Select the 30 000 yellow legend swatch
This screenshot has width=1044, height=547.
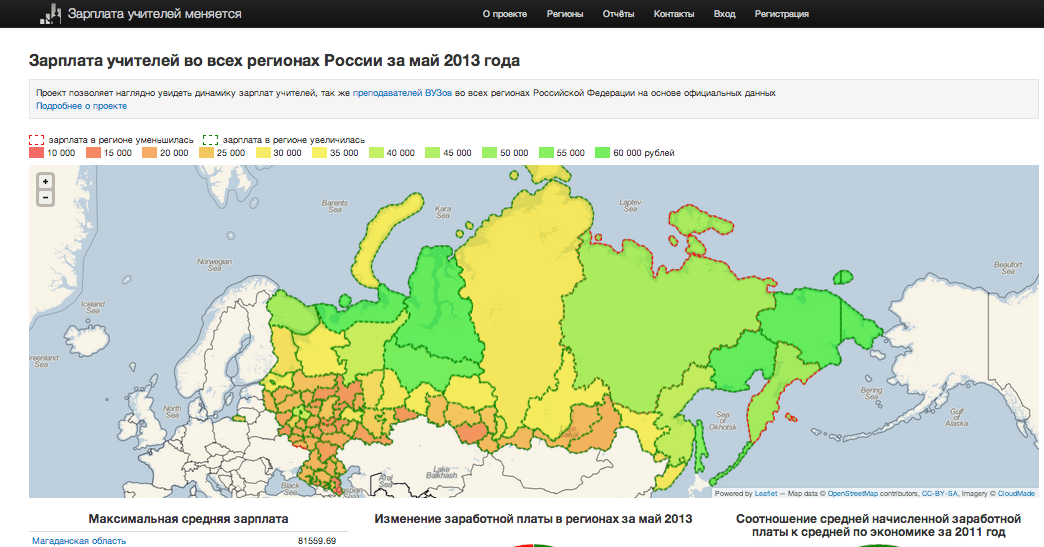(264, 153)
